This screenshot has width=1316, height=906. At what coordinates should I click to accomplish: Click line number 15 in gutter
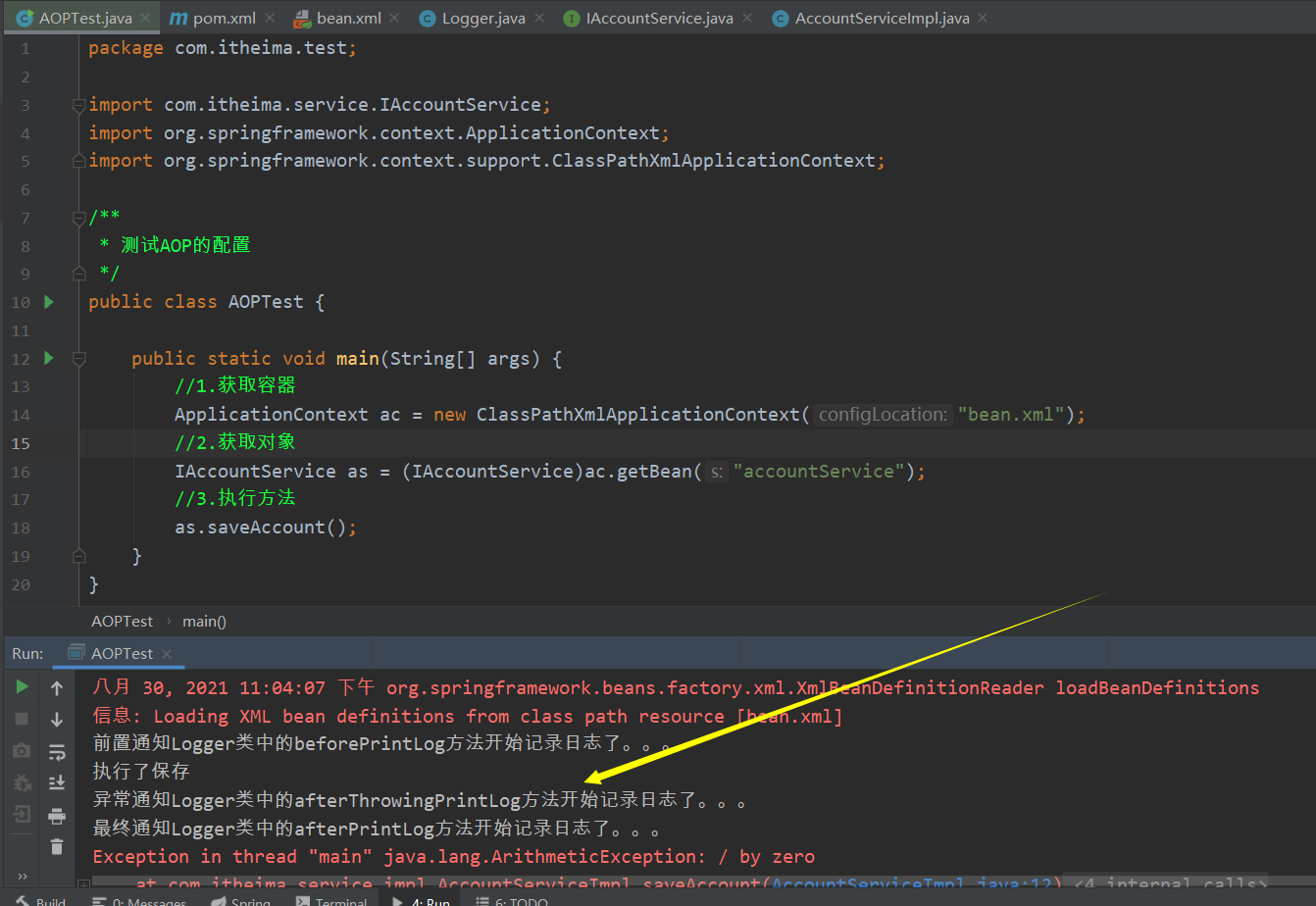[x=22, y=443]
